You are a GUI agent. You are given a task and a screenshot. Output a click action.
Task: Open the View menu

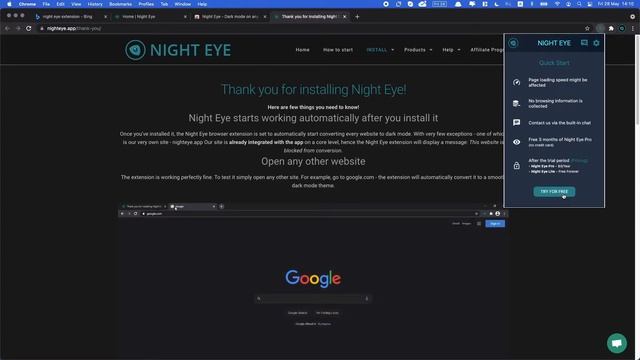point(76,4)
